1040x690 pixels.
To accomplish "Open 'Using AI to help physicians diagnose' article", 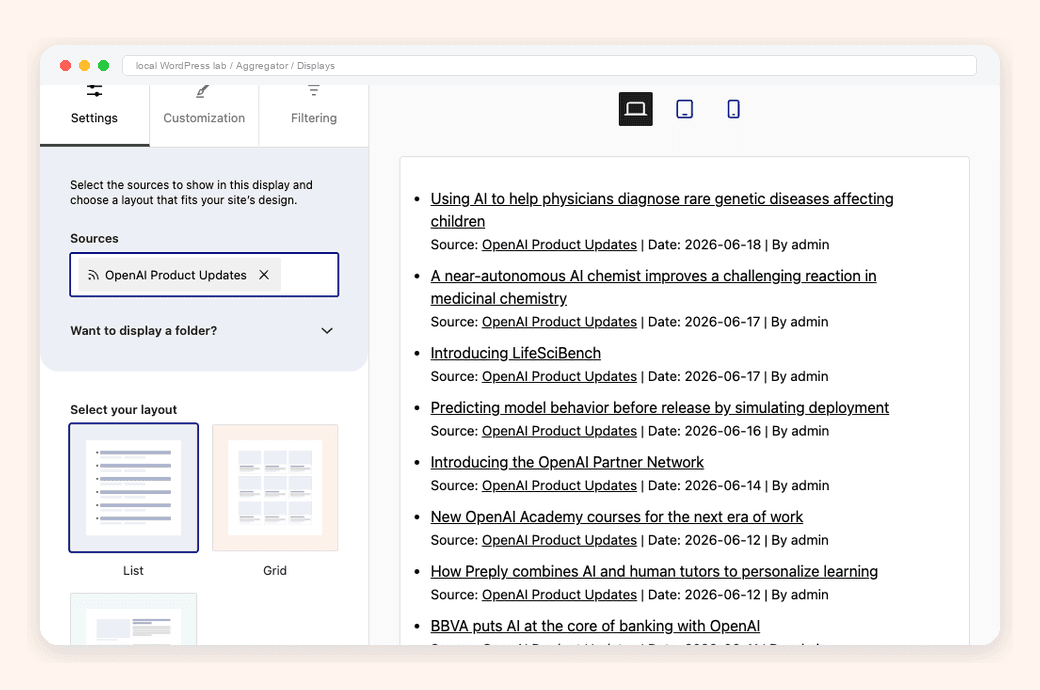I will [x=662, y=210].
